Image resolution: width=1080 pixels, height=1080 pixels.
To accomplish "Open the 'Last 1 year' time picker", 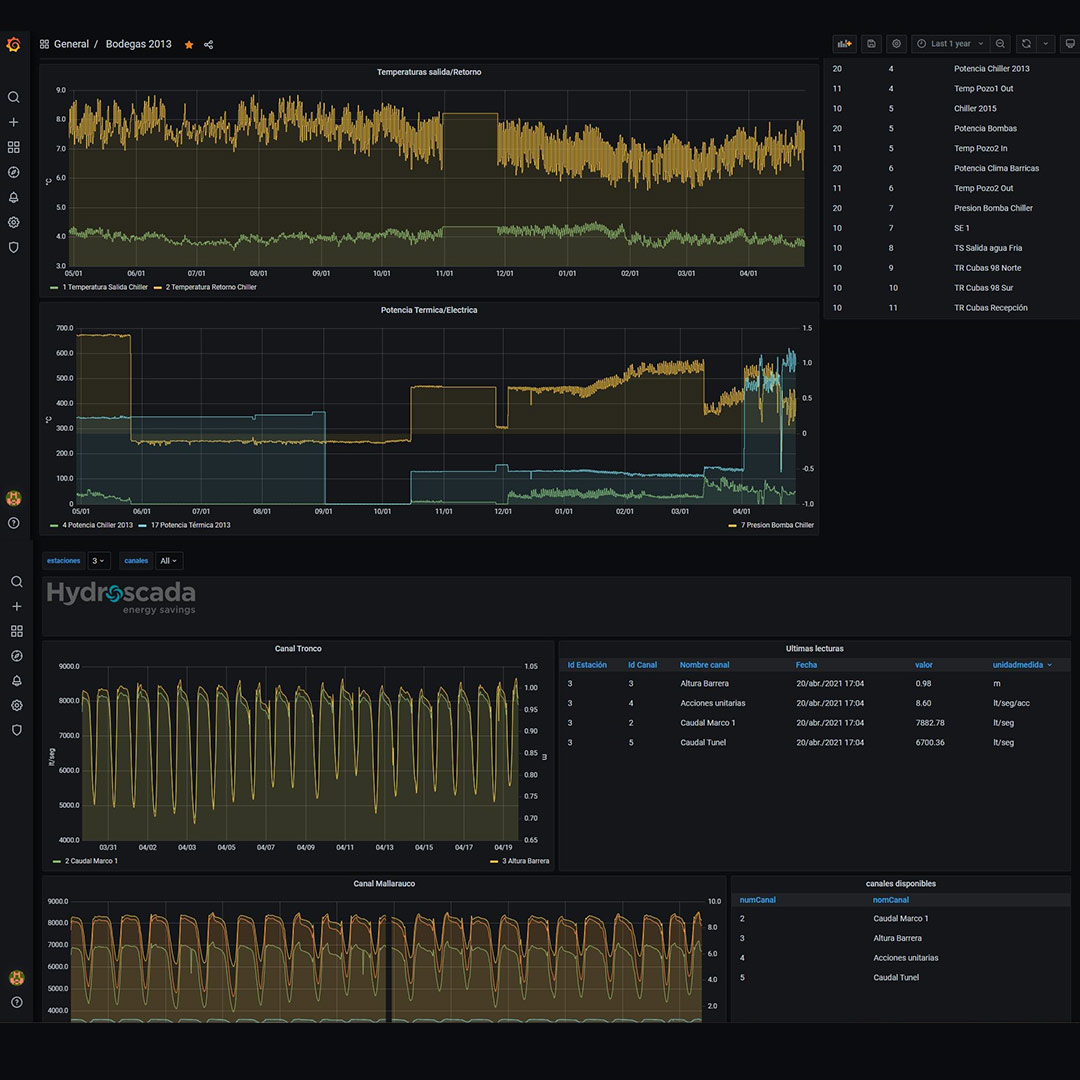I will [x=951, y=44].
